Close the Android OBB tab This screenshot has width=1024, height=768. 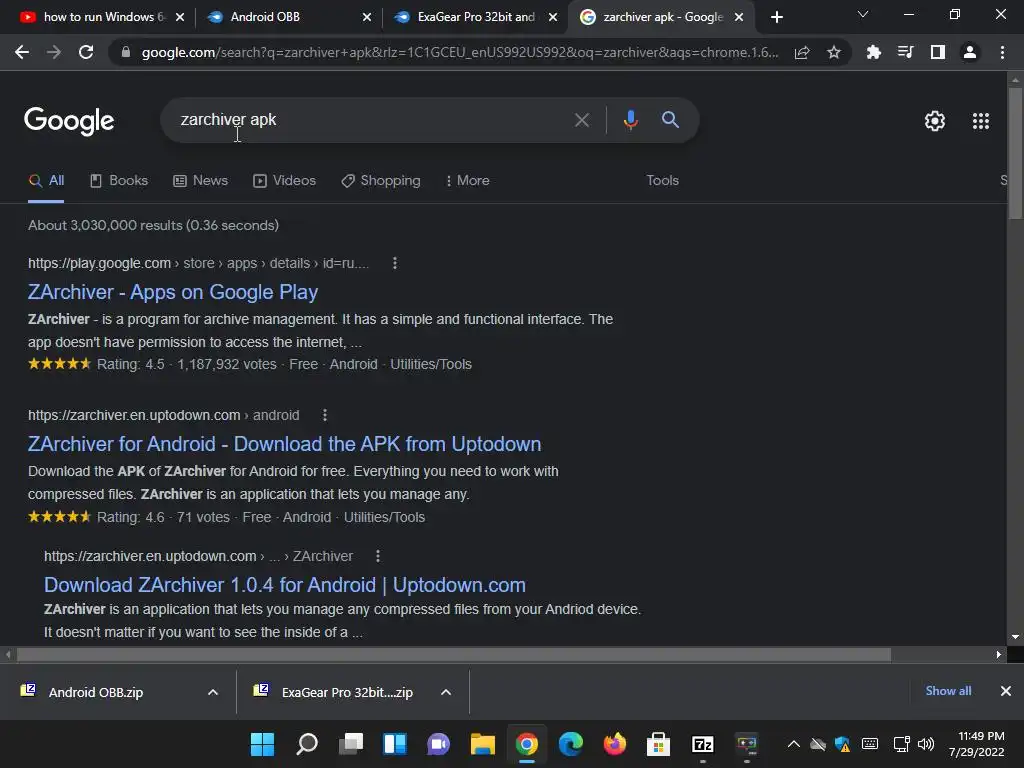point(367,17)
